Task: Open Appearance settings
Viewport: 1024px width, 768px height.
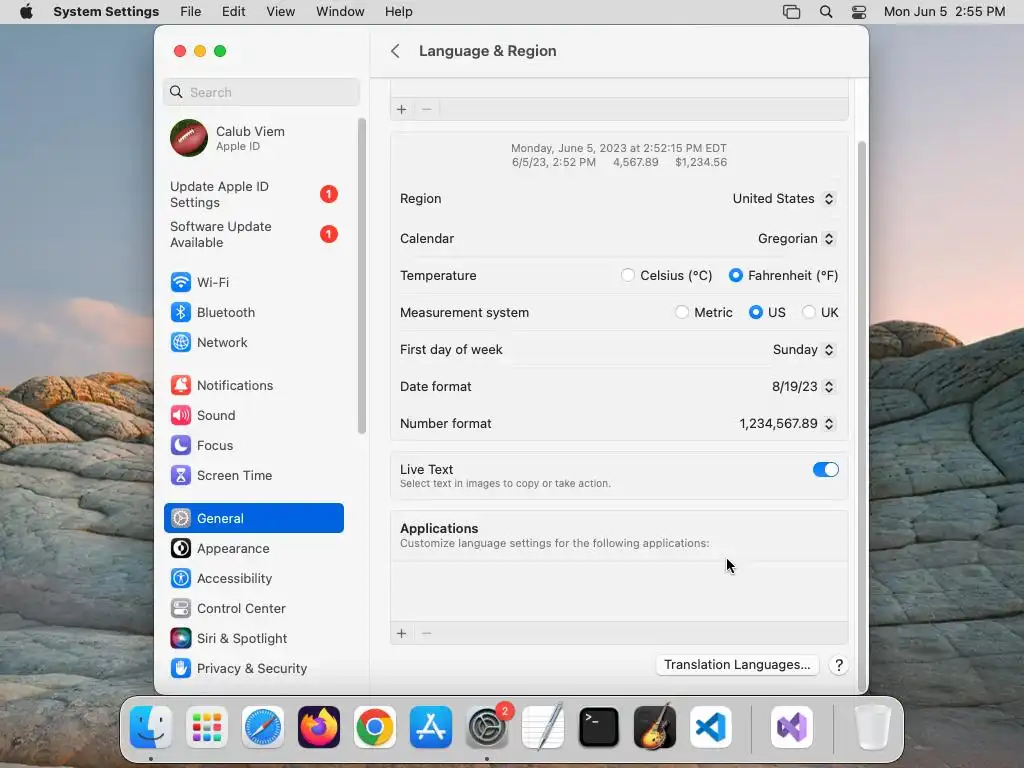Action: 253,549
